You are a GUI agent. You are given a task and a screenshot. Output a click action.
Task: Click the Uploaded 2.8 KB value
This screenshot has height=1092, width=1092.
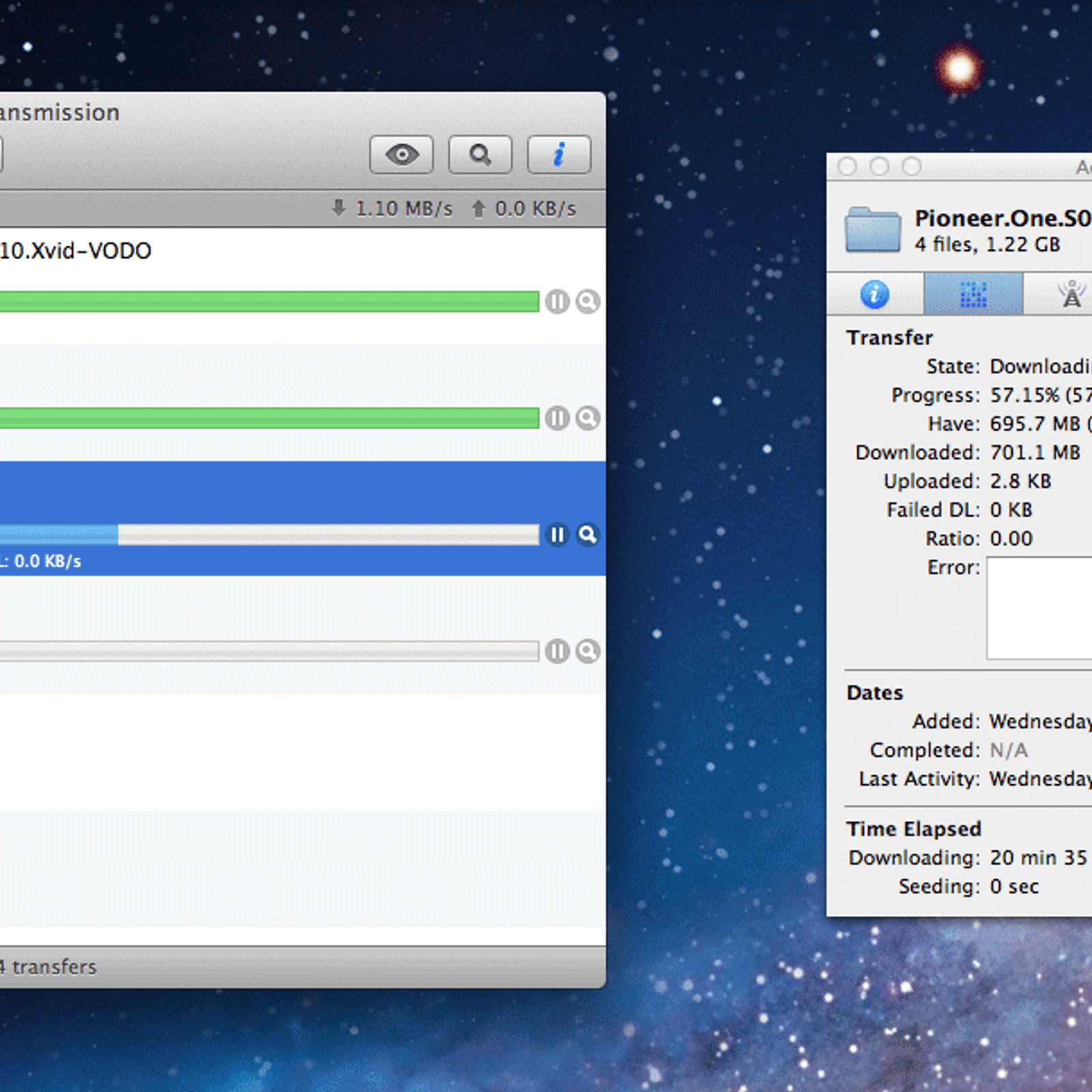click(1021, 481)
